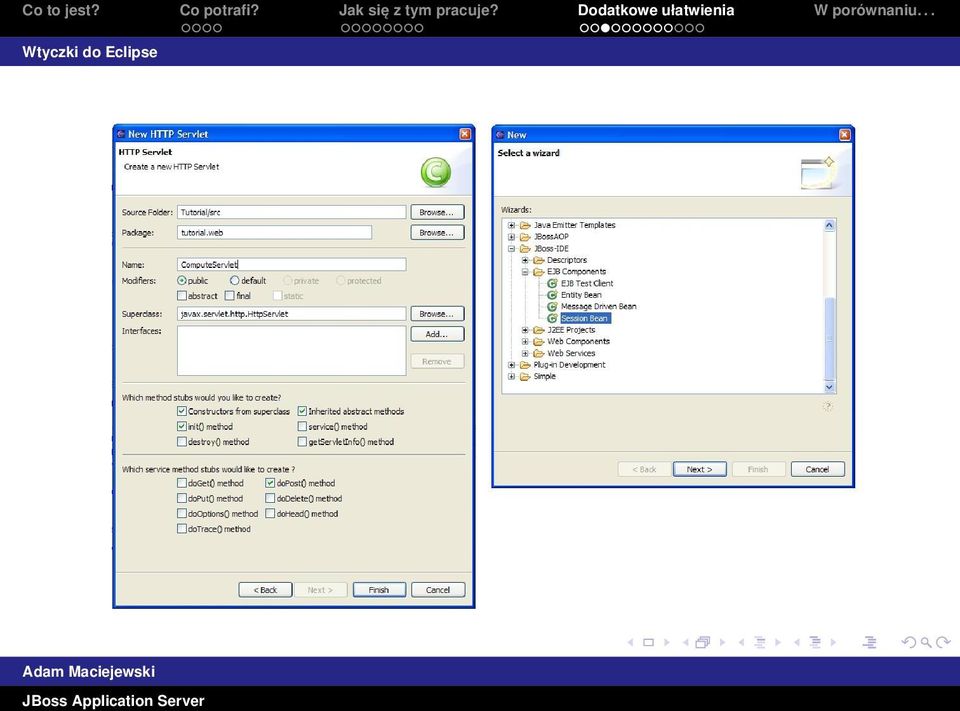
Task: Click the Eclipse icon in the New HTTP Servlet title bar
Action: coord(121,134)
